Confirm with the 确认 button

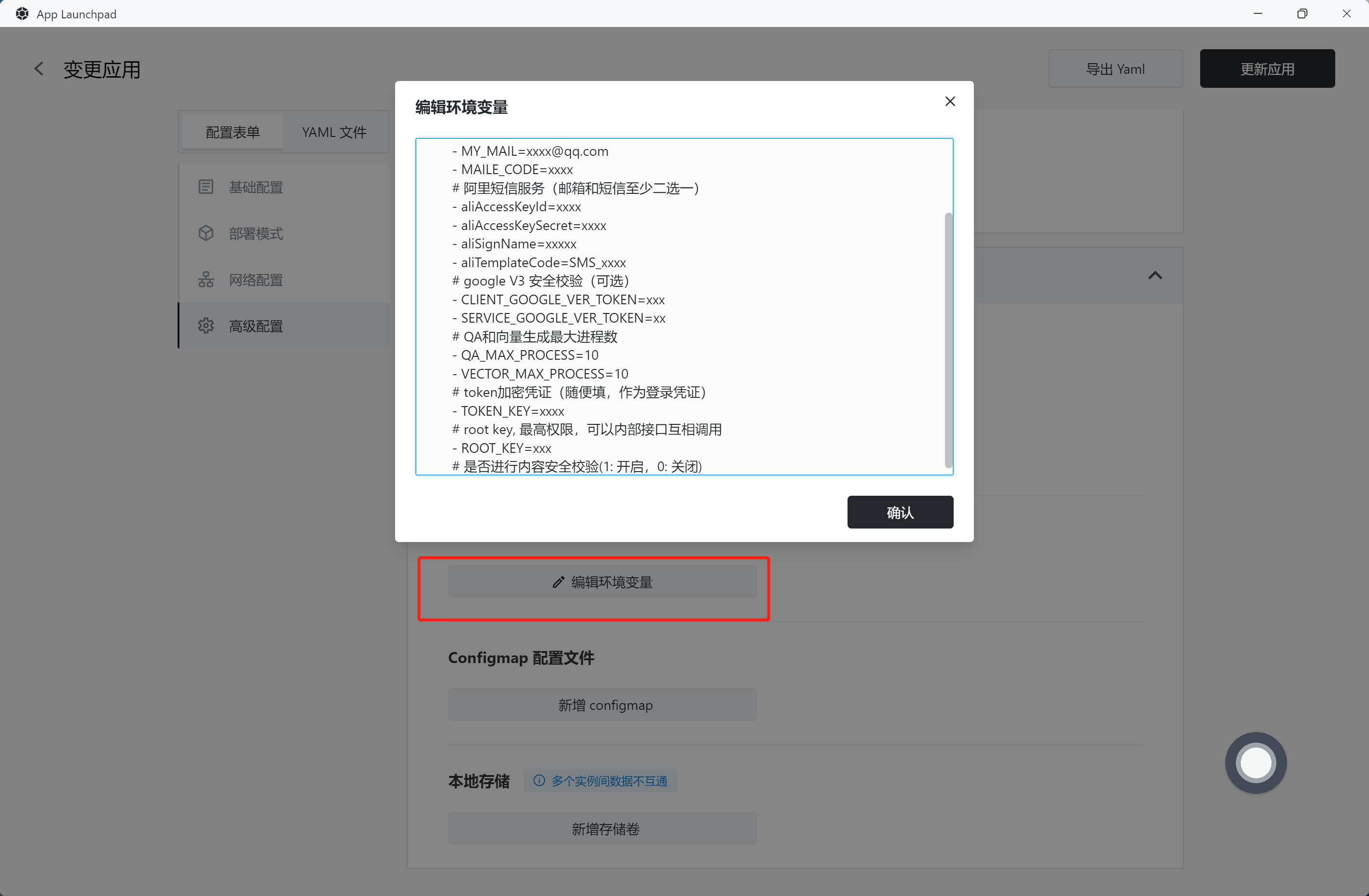(900, 512)
